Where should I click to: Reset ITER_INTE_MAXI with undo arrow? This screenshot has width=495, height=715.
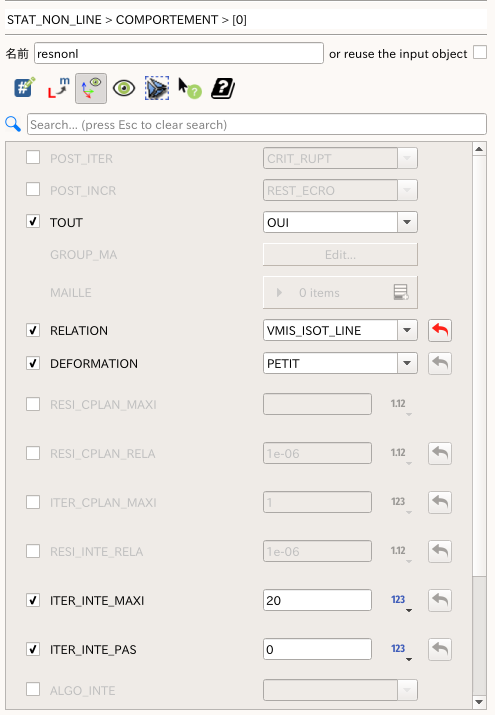point(440,600)
